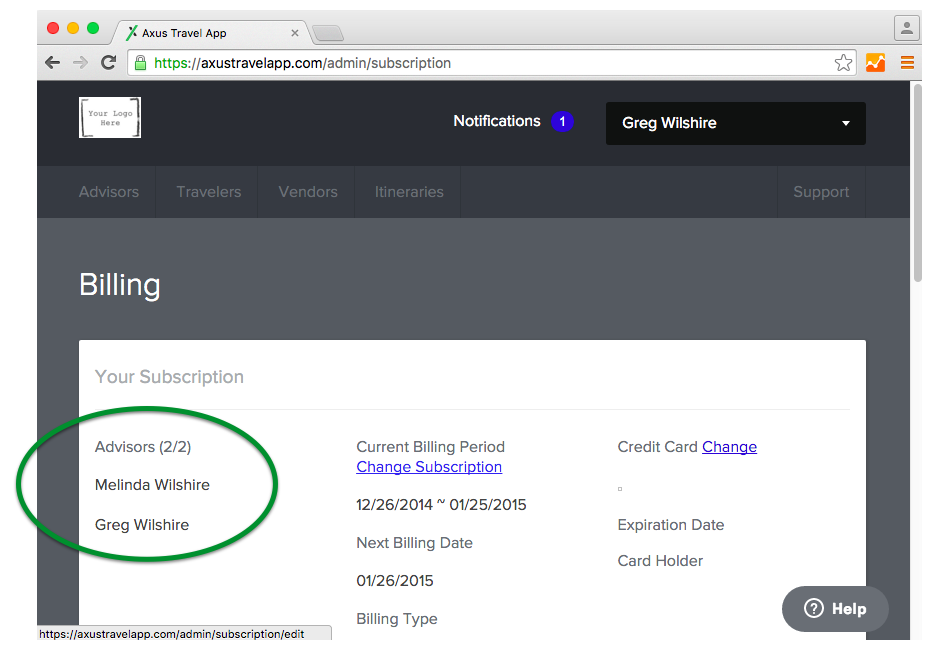Open the Support menu item
Image resolution: width=937 pixels, height=654 pixels.
[x=821, y=192]
